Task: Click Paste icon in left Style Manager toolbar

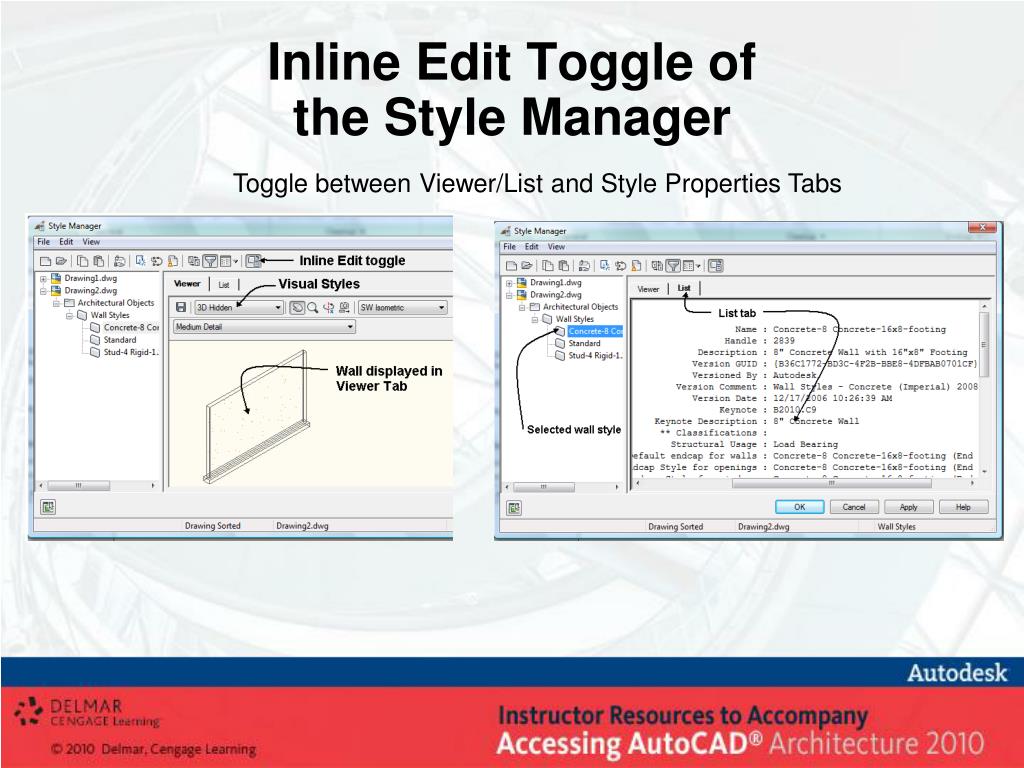Action: click(x=99, y=261)
